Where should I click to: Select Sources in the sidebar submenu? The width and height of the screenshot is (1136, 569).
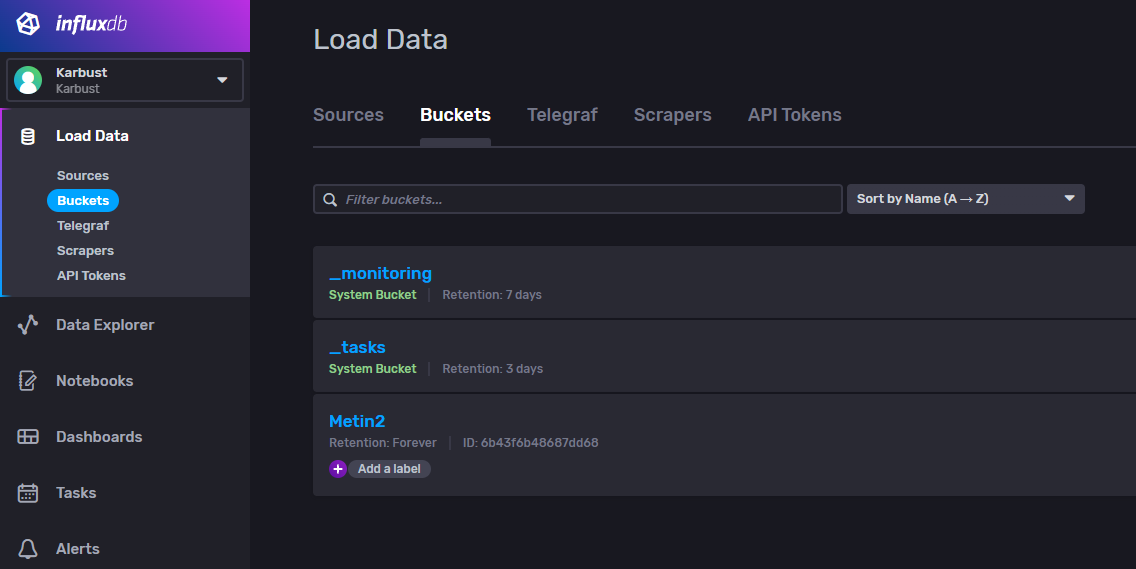click(83, 176)
